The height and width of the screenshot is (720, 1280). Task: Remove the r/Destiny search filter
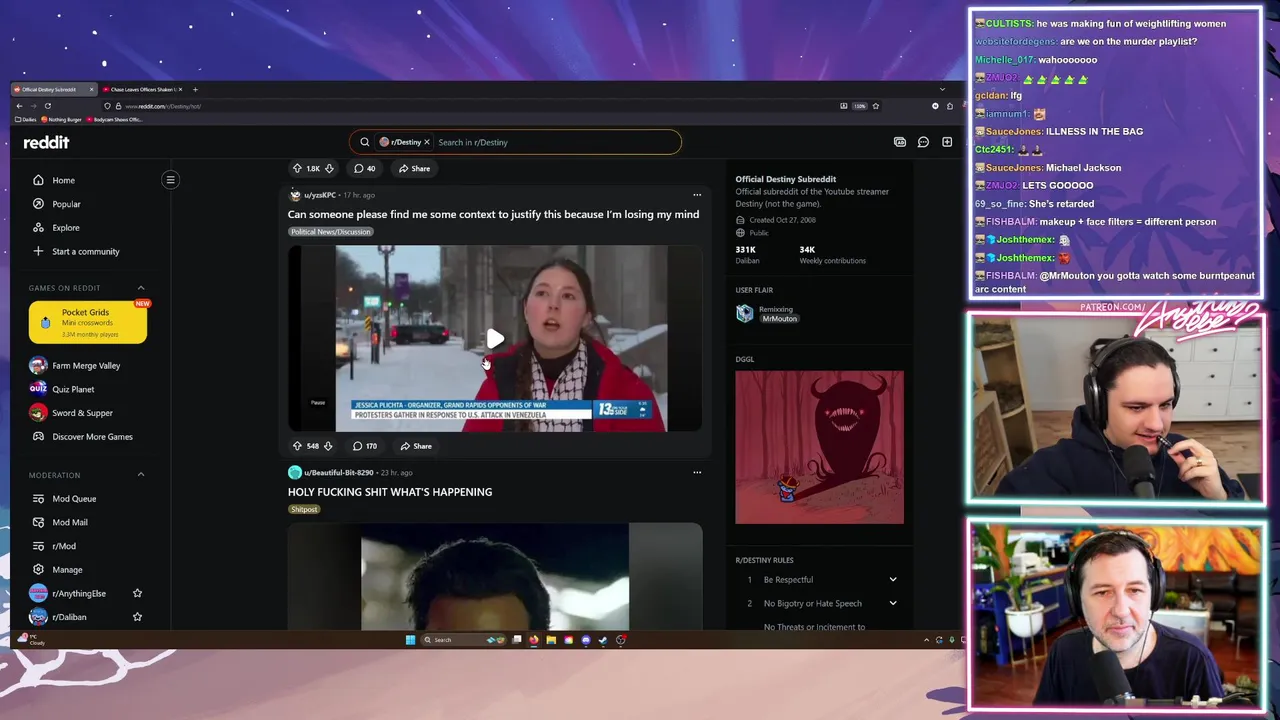tap(426, 142)
